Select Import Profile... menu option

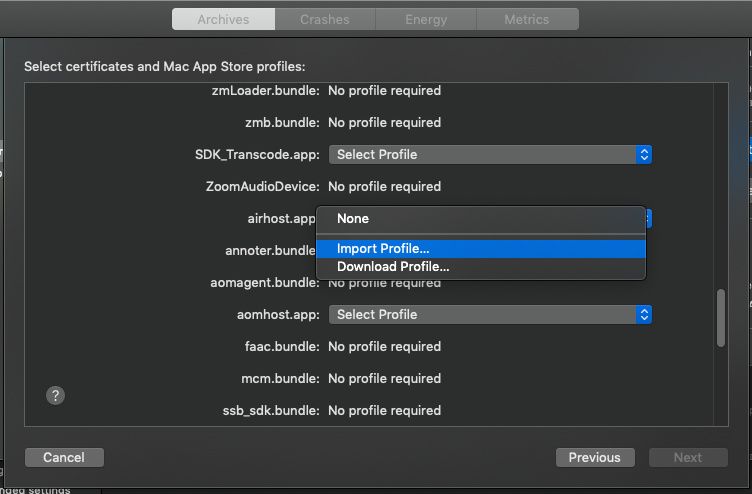click(x=384, y=249)
